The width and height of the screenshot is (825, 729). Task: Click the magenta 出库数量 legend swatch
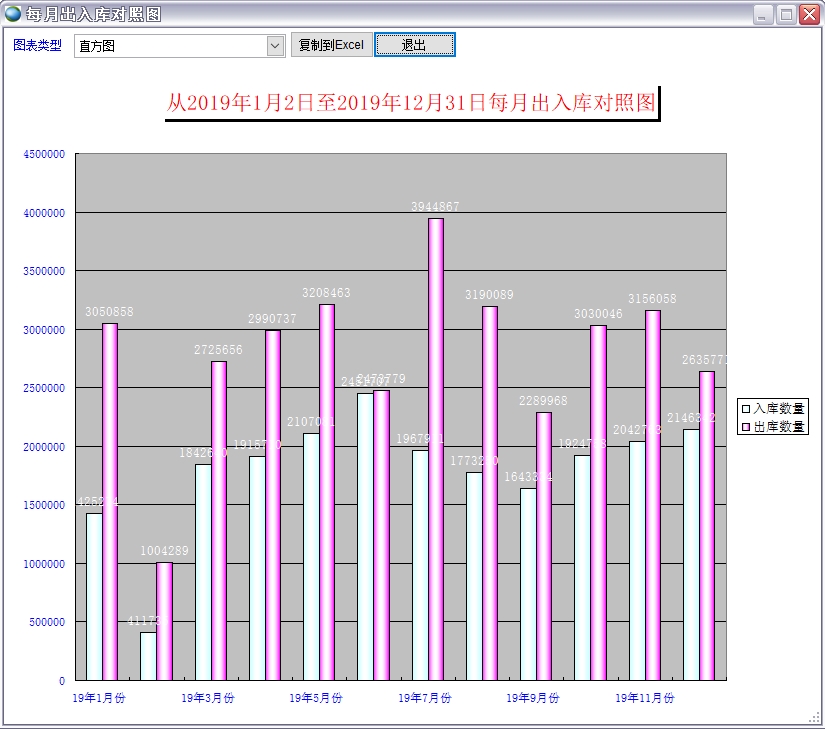pos(744,427)
